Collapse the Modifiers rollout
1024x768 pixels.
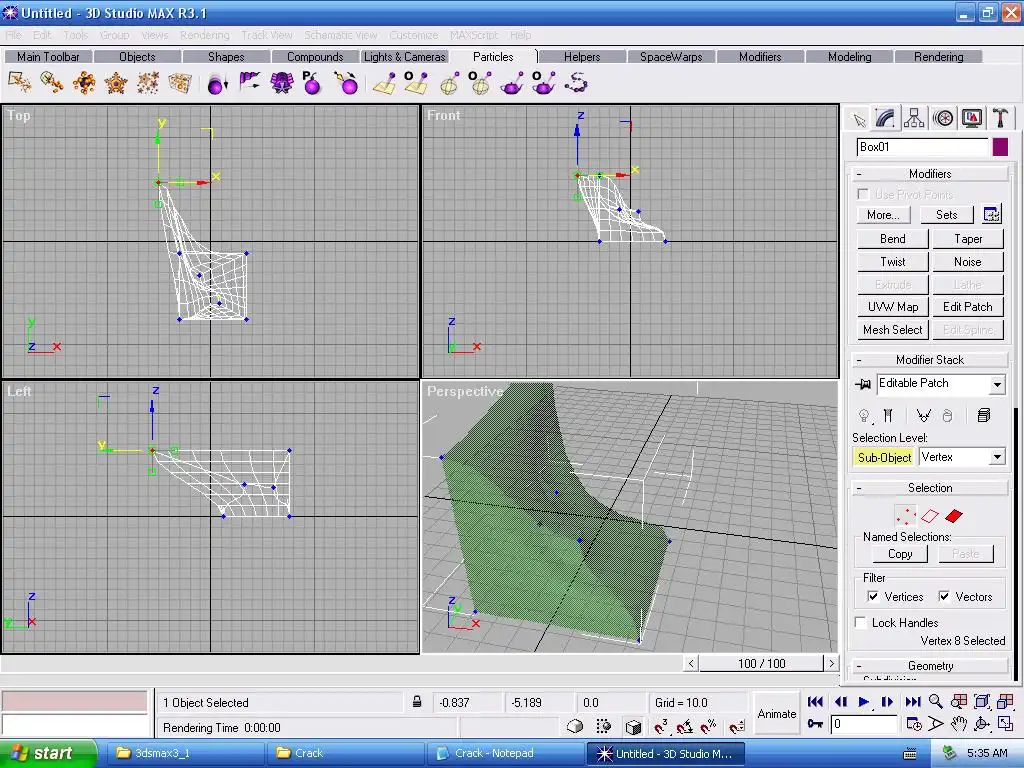pos(929,174)
